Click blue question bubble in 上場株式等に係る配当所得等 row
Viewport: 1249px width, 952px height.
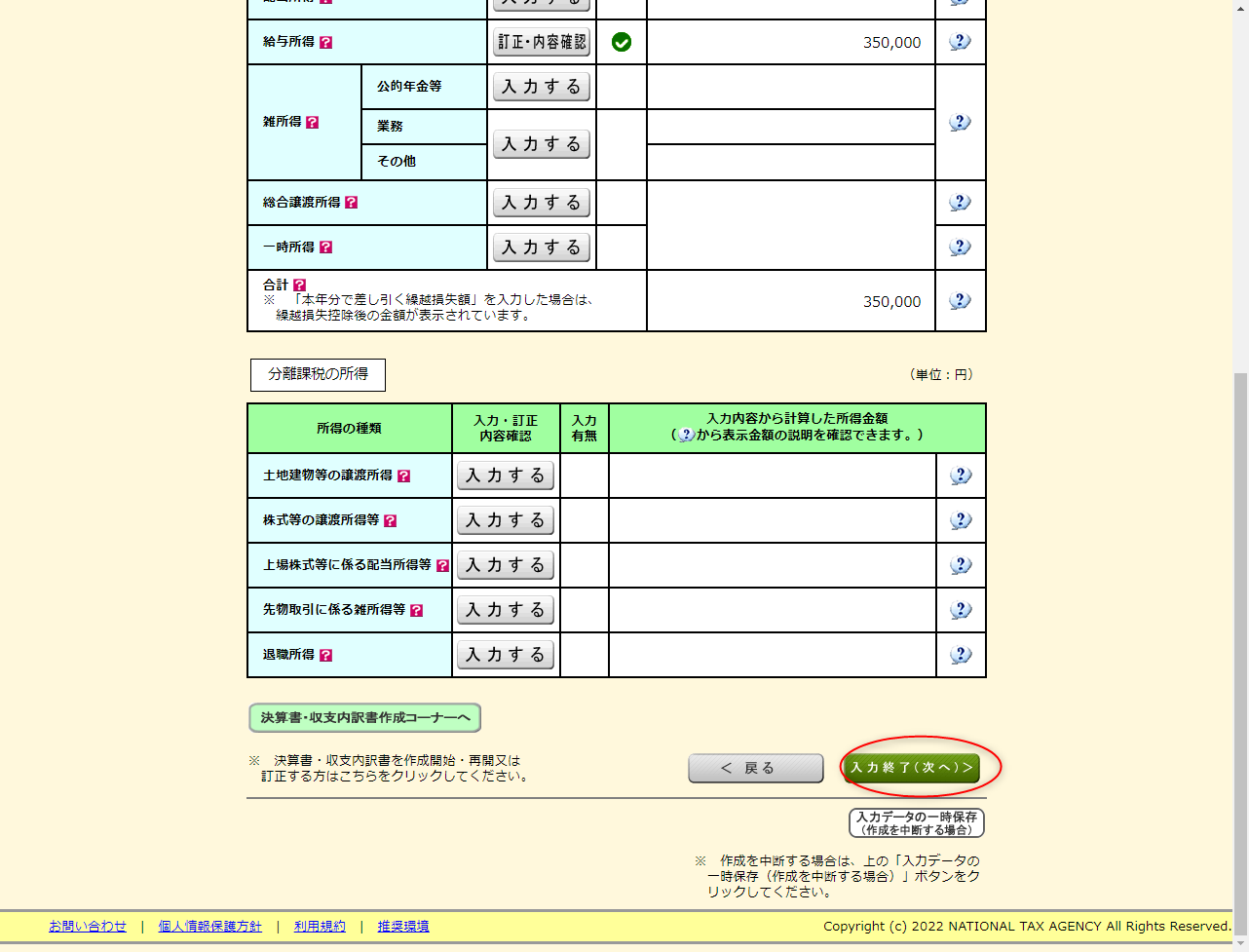coord(961,565)
